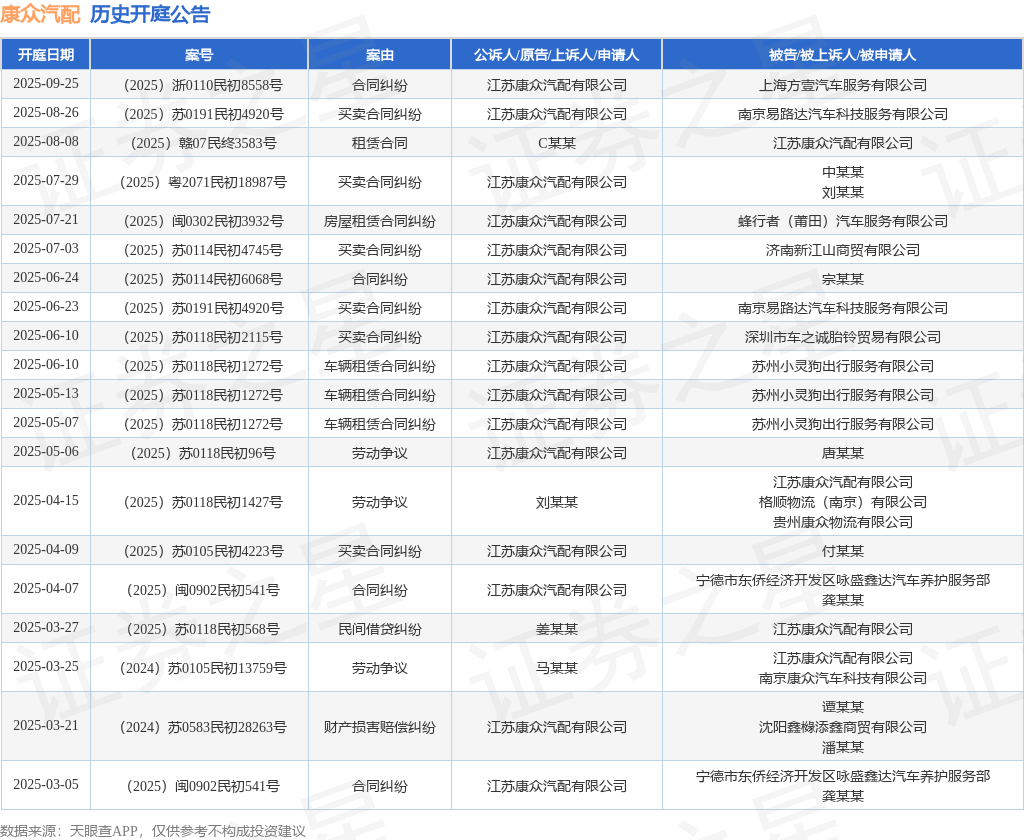Click defendant 贵州康众物流有限公司

click(842, 522)
